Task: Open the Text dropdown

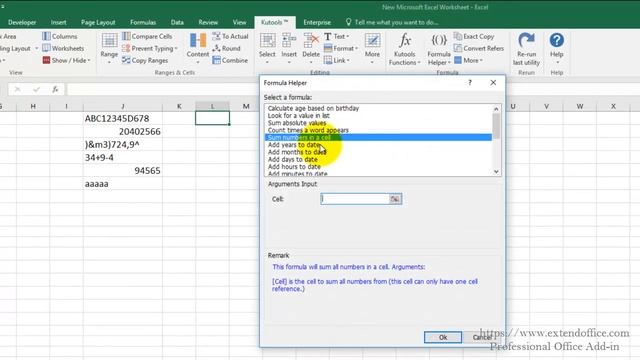Action: [336, 36]
